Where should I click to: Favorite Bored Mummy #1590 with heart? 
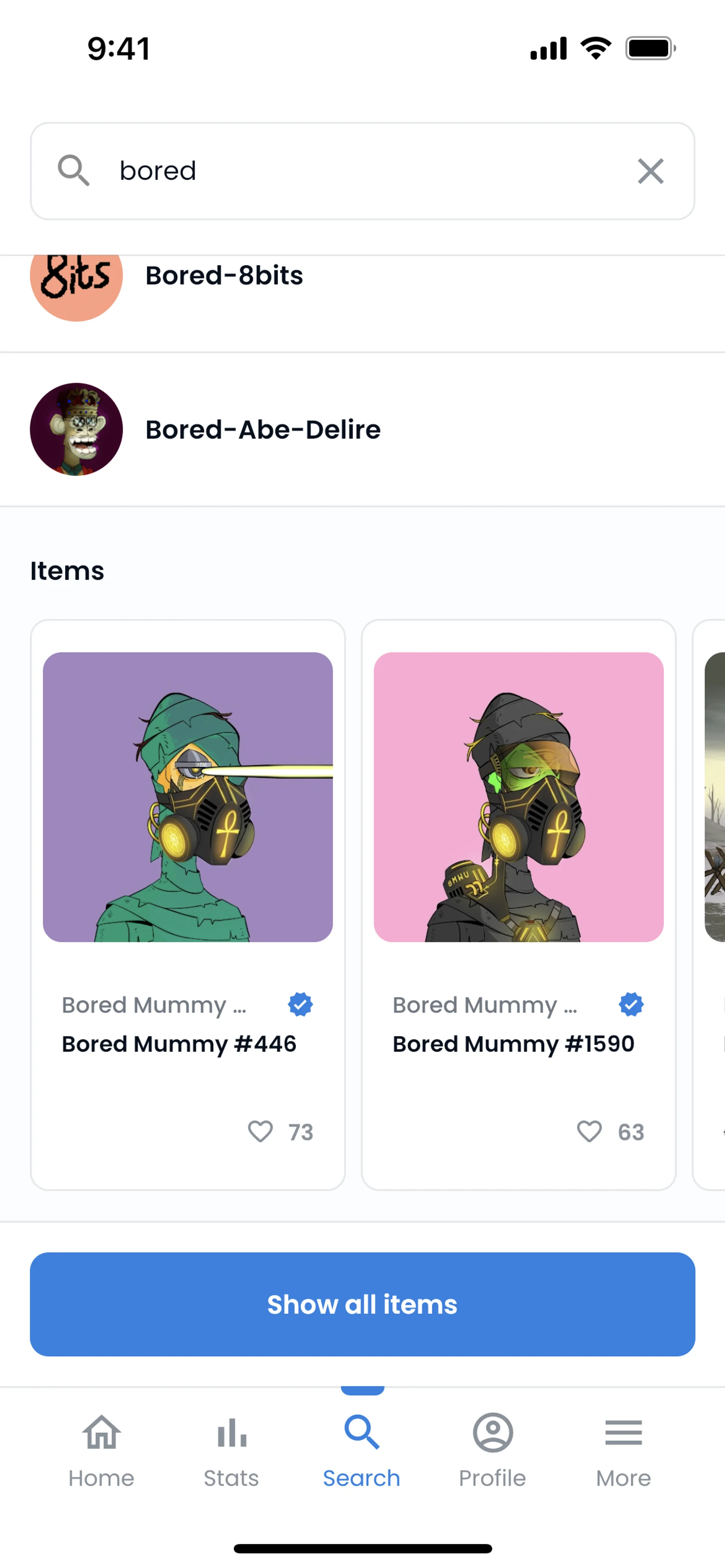pyautogui.click(x=589, y=1132)
